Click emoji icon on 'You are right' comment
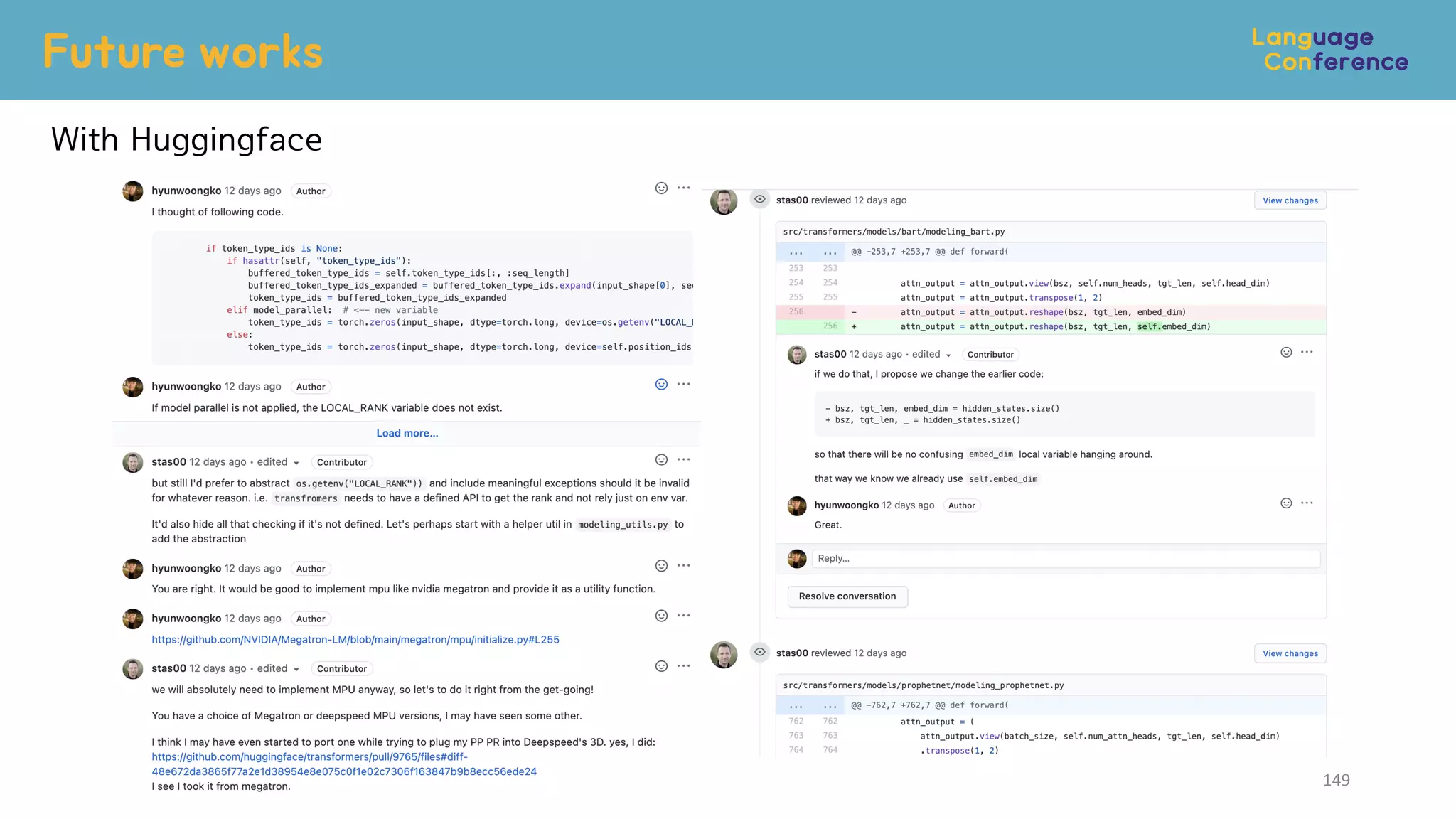Viewport: 1456px width, 819px height. click(x=661, y=566)
